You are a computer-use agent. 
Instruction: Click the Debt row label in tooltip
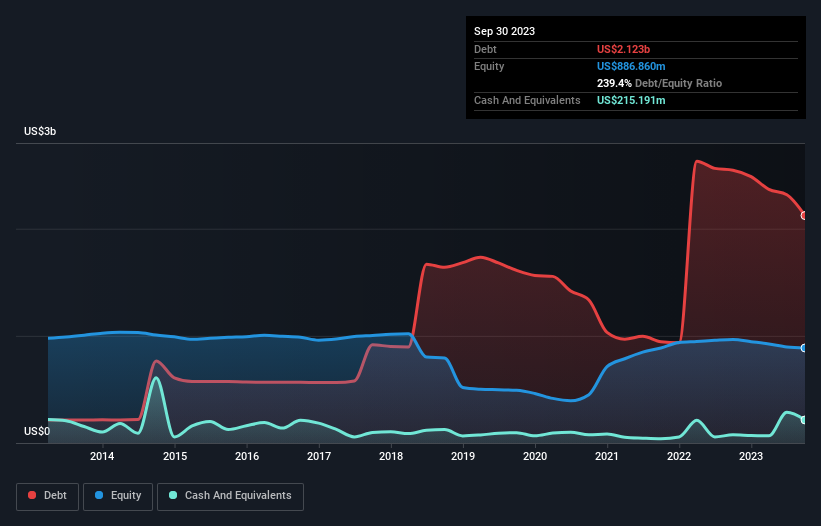click(x=485, y=49)
